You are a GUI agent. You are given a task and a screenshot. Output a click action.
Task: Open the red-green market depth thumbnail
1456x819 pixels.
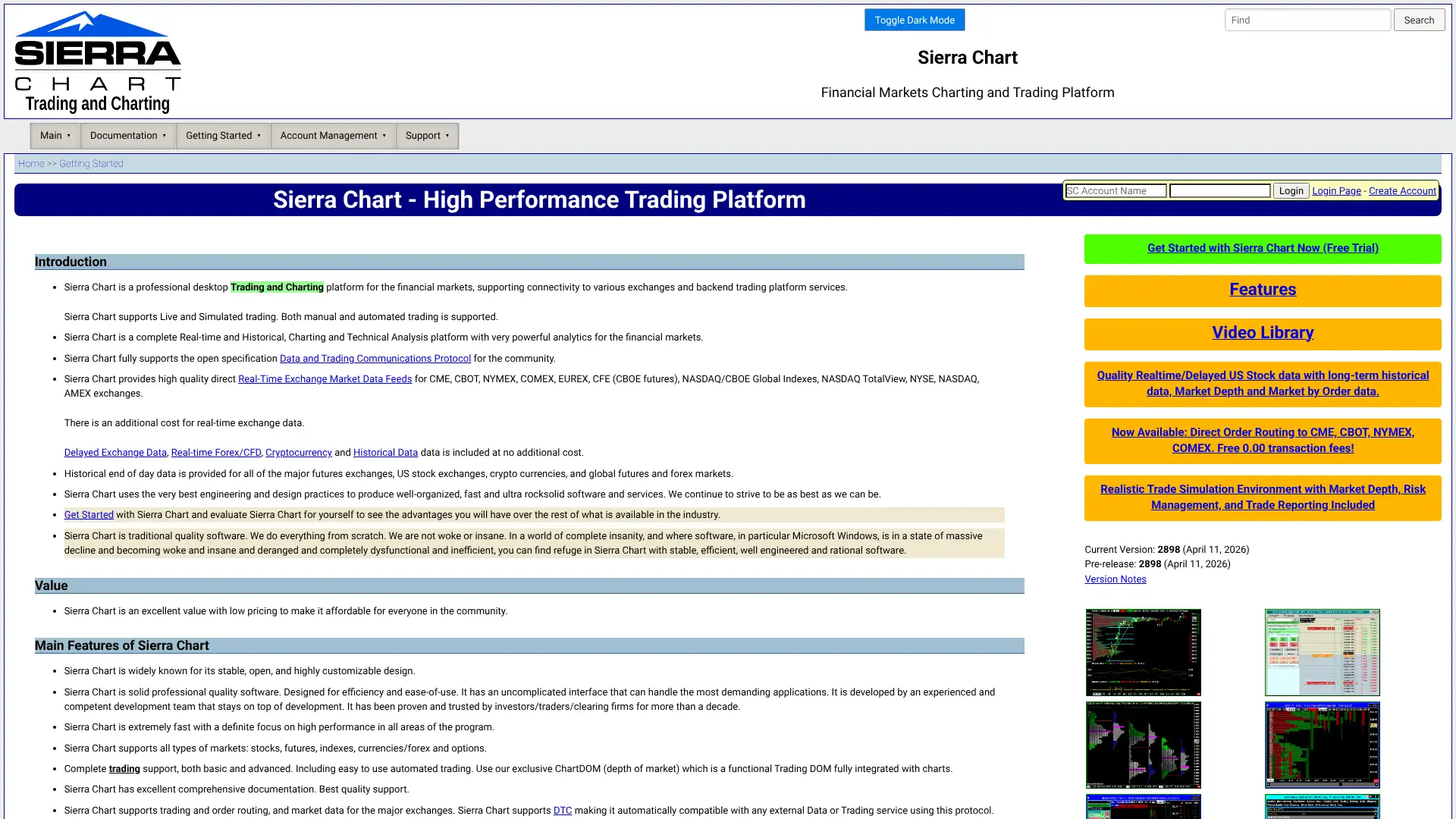pos(1322,745)
